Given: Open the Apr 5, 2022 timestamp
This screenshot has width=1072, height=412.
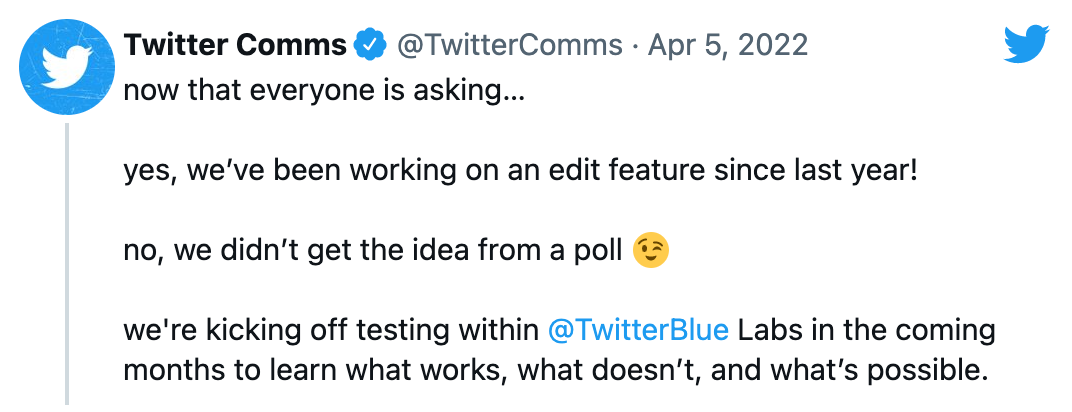Looking at the screenshot, I should (728, 46).
